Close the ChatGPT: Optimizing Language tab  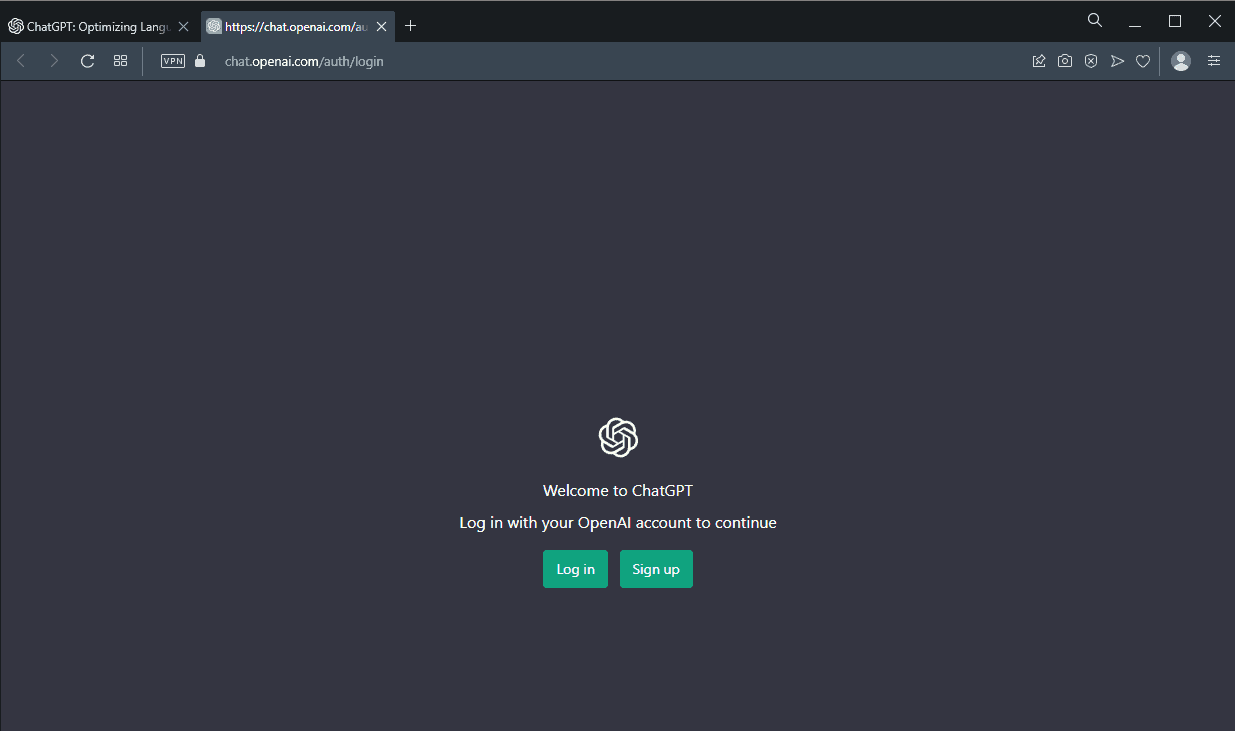pyautogui.click(x=183, y=26)
